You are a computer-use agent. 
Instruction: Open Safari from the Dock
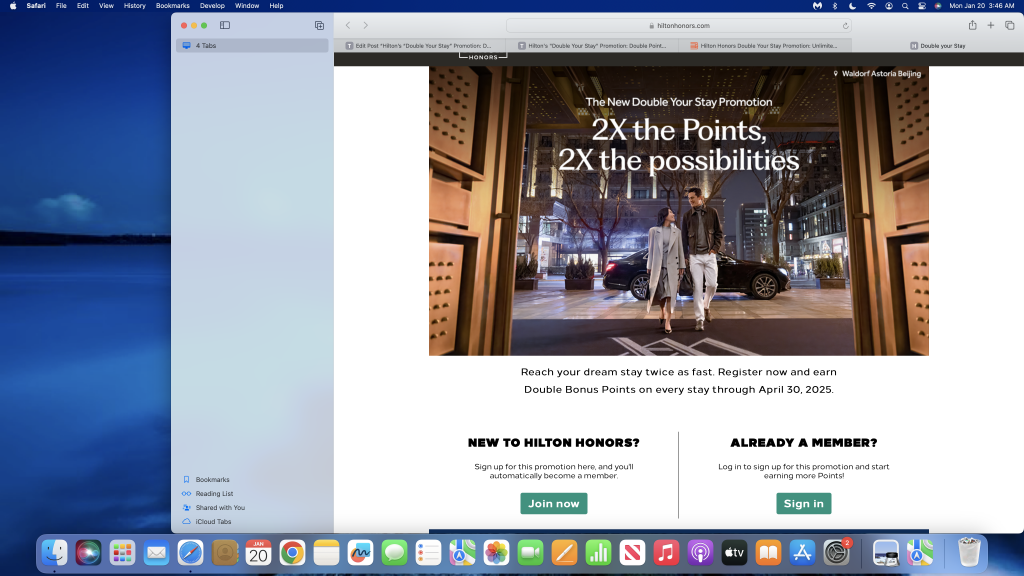click(190, 553)
